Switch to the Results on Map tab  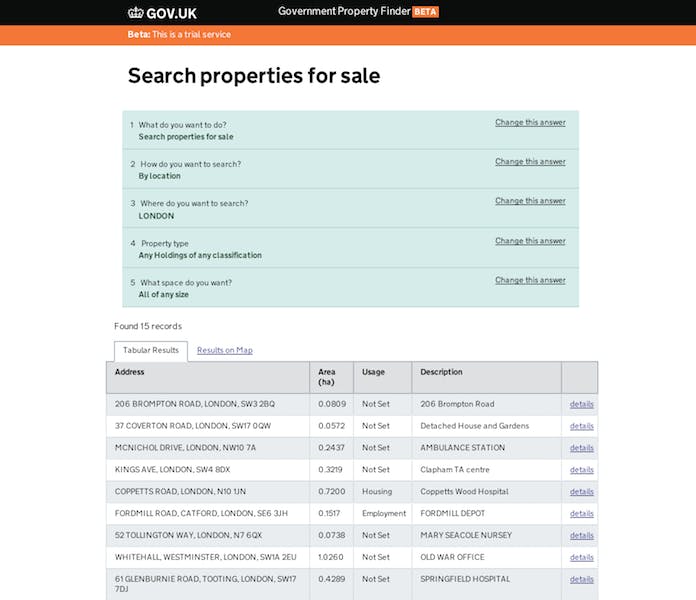coord(224,351)
